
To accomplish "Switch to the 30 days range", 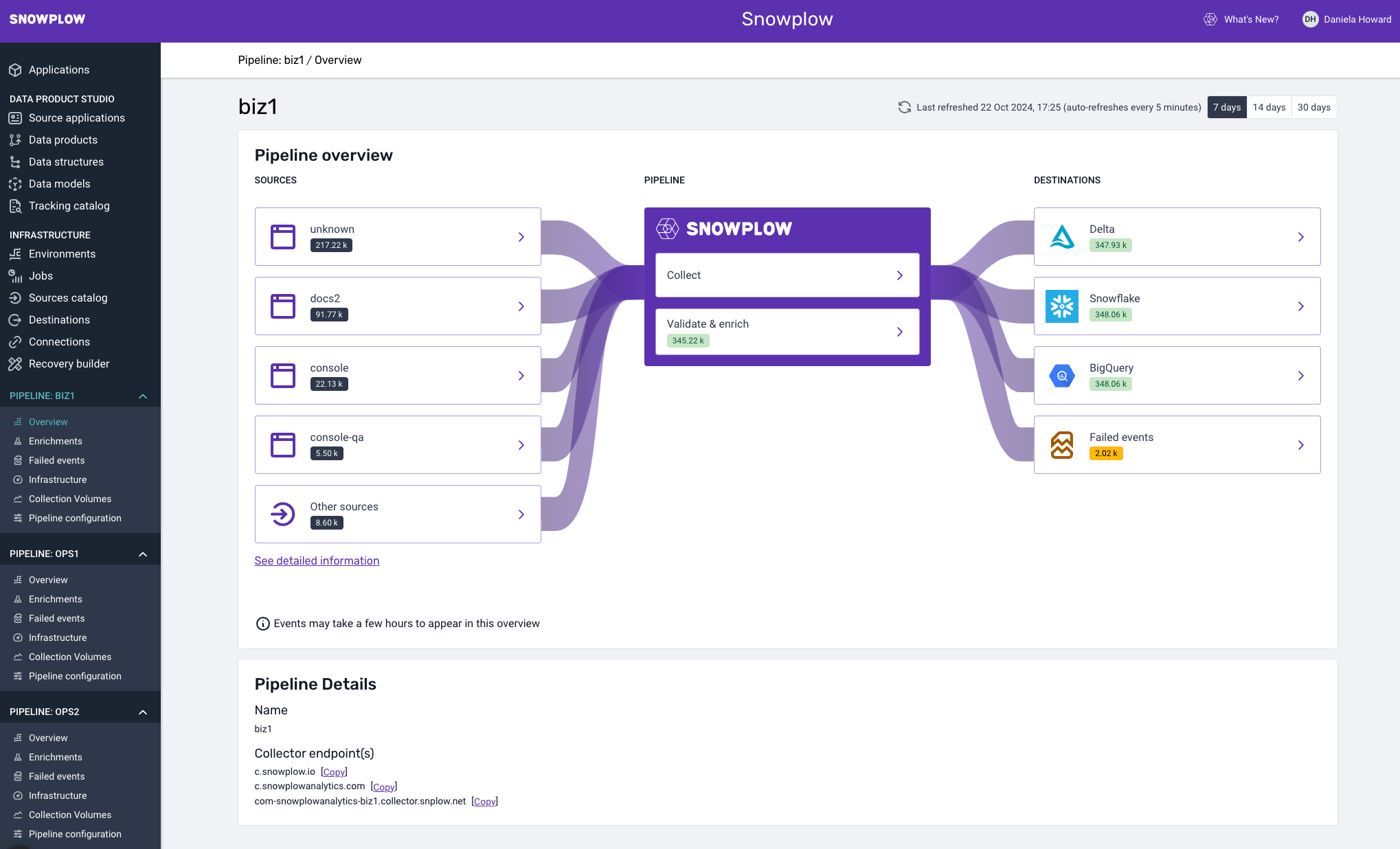I will pyautogui.click(x=1314, y=107).
